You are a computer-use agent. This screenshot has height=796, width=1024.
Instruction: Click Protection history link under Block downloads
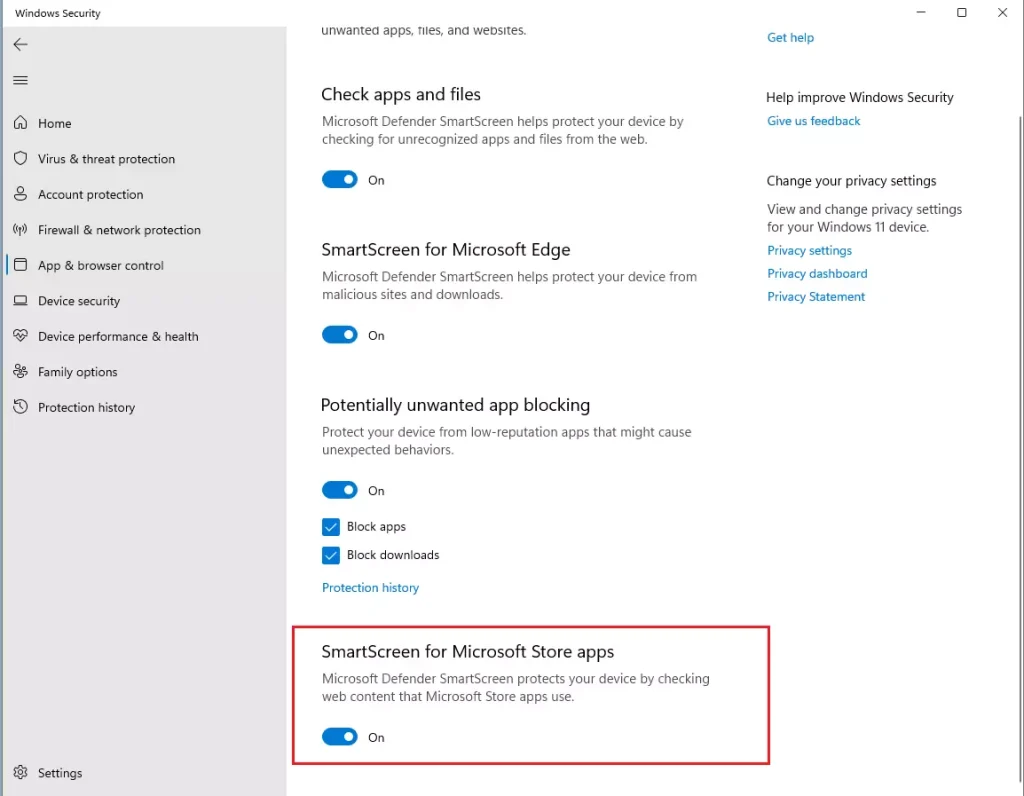(x=370, y=588)
